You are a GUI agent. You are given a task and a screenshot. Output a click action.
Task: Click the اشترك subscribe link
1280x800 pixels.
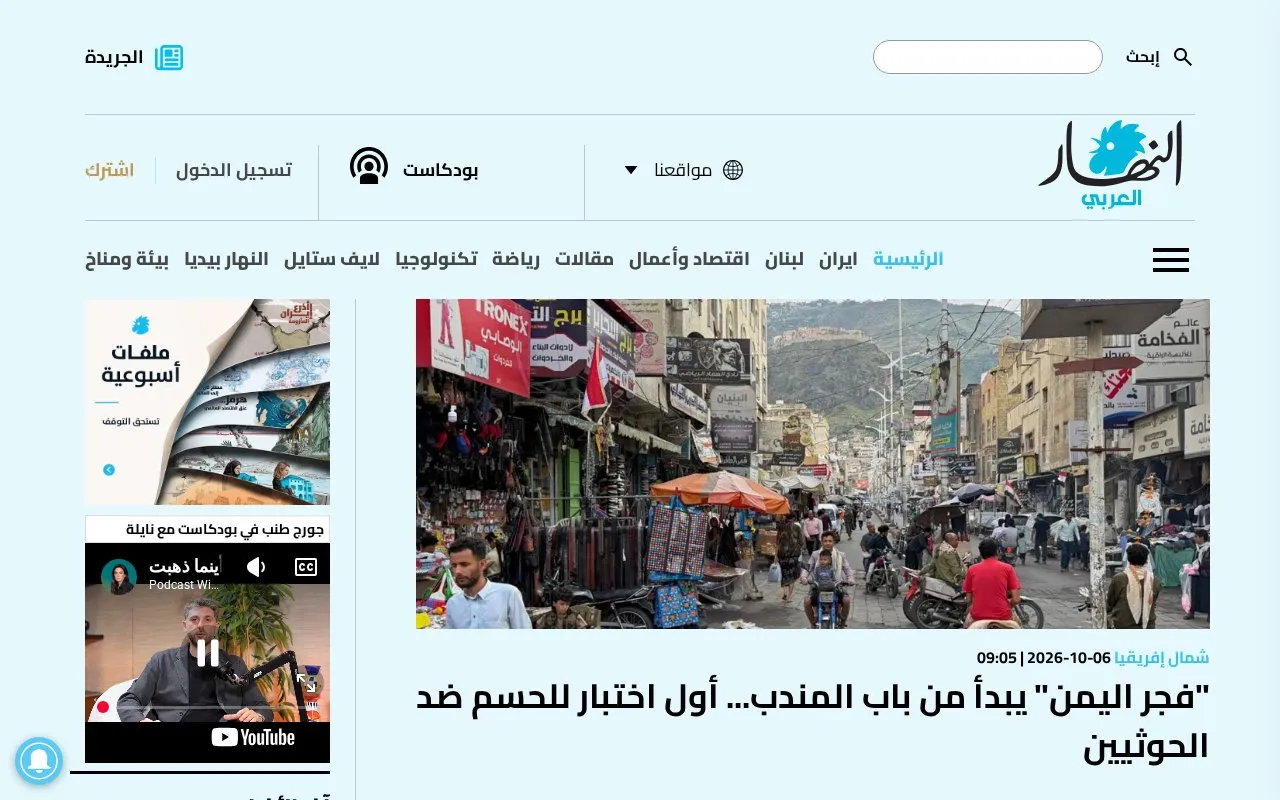(109, 170)
